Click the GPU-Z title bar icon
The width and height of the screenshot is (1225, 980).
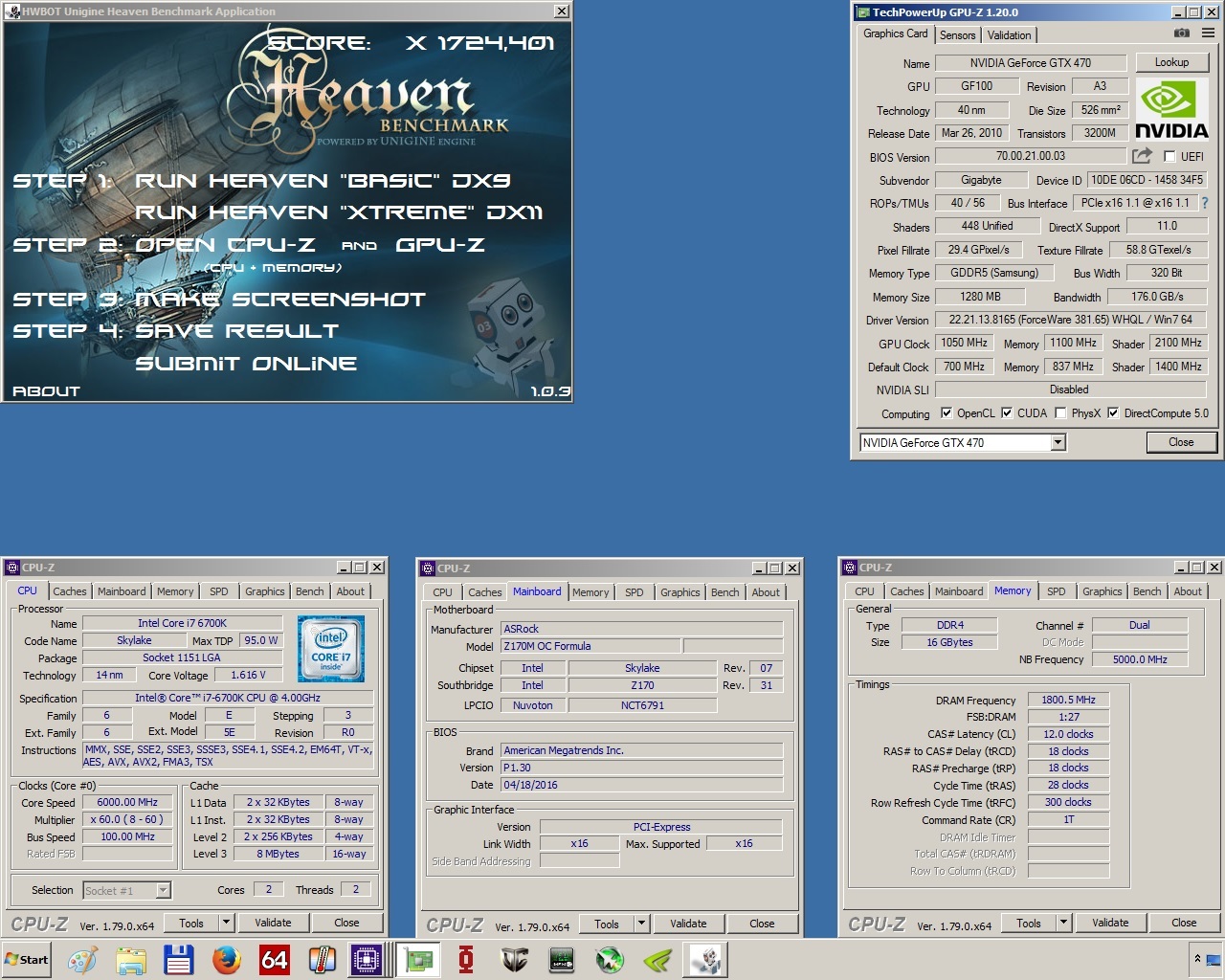[x=862, y=12]
